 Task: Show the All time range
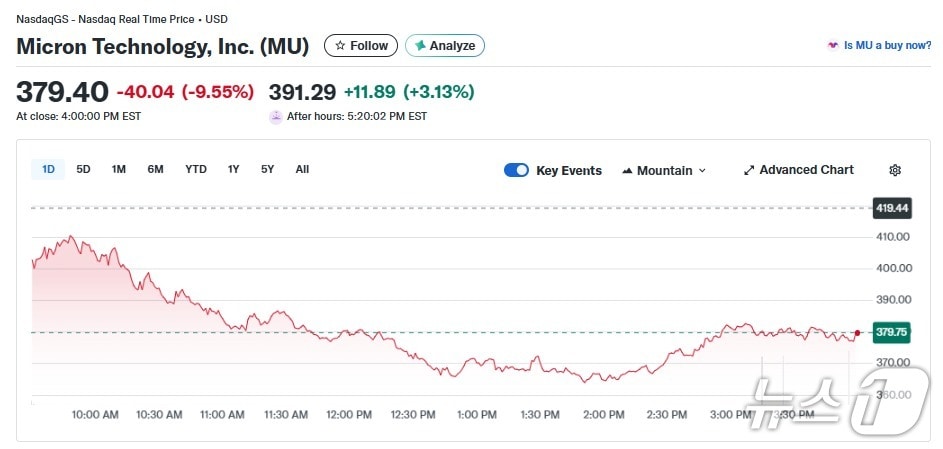(302, 169)
